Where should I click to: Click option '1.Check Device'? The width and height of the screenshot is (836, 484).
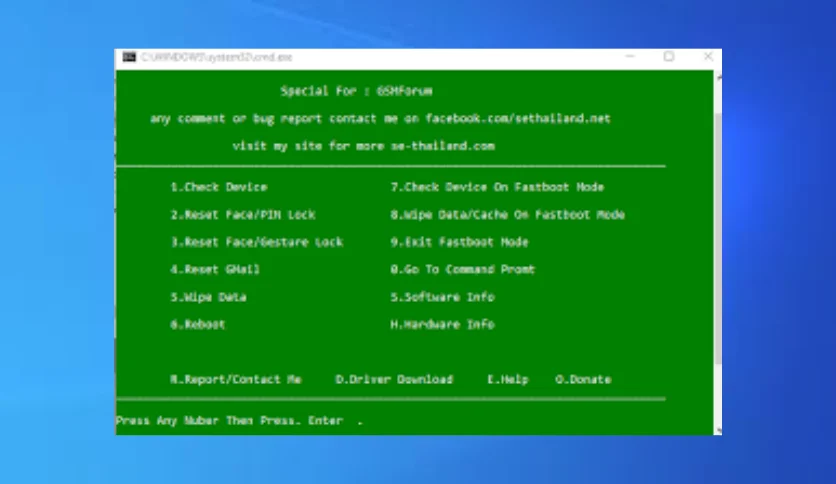point(219,187)
